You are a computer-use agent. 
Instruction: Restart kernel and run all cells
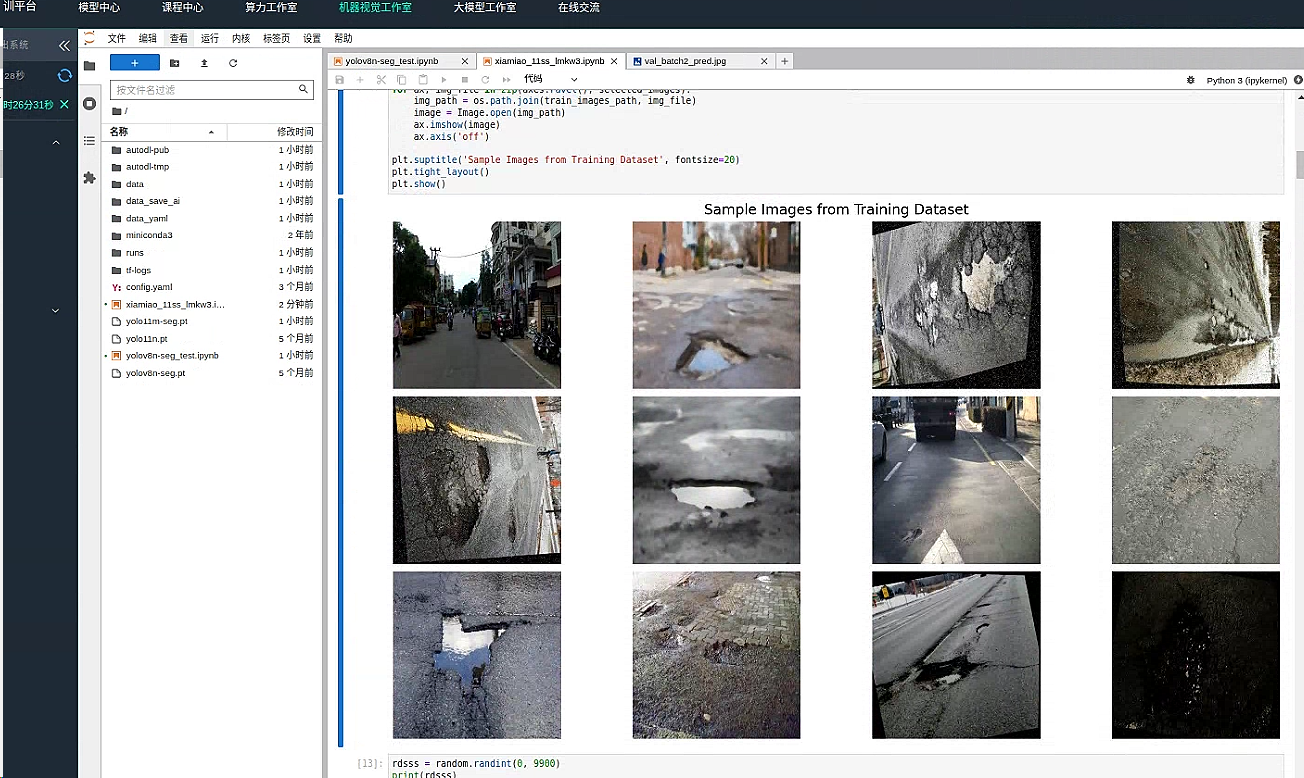(x=506, y=79)
